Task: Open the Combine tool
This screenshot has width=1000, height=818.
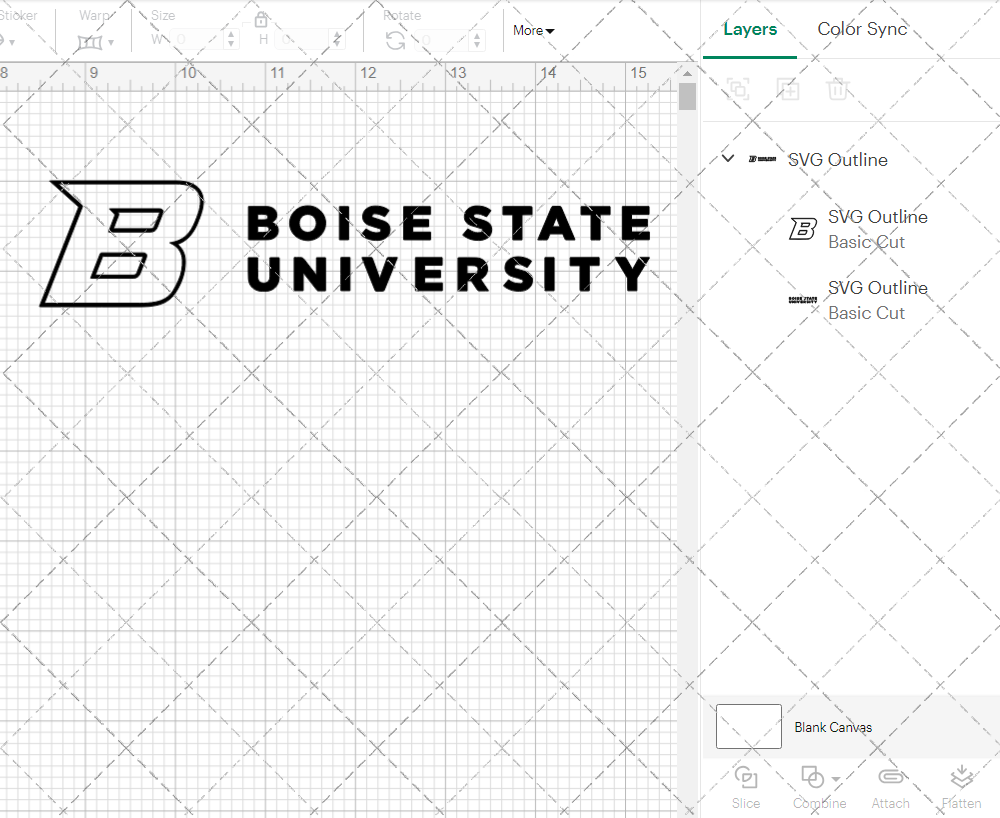Action: pos(813,787)
